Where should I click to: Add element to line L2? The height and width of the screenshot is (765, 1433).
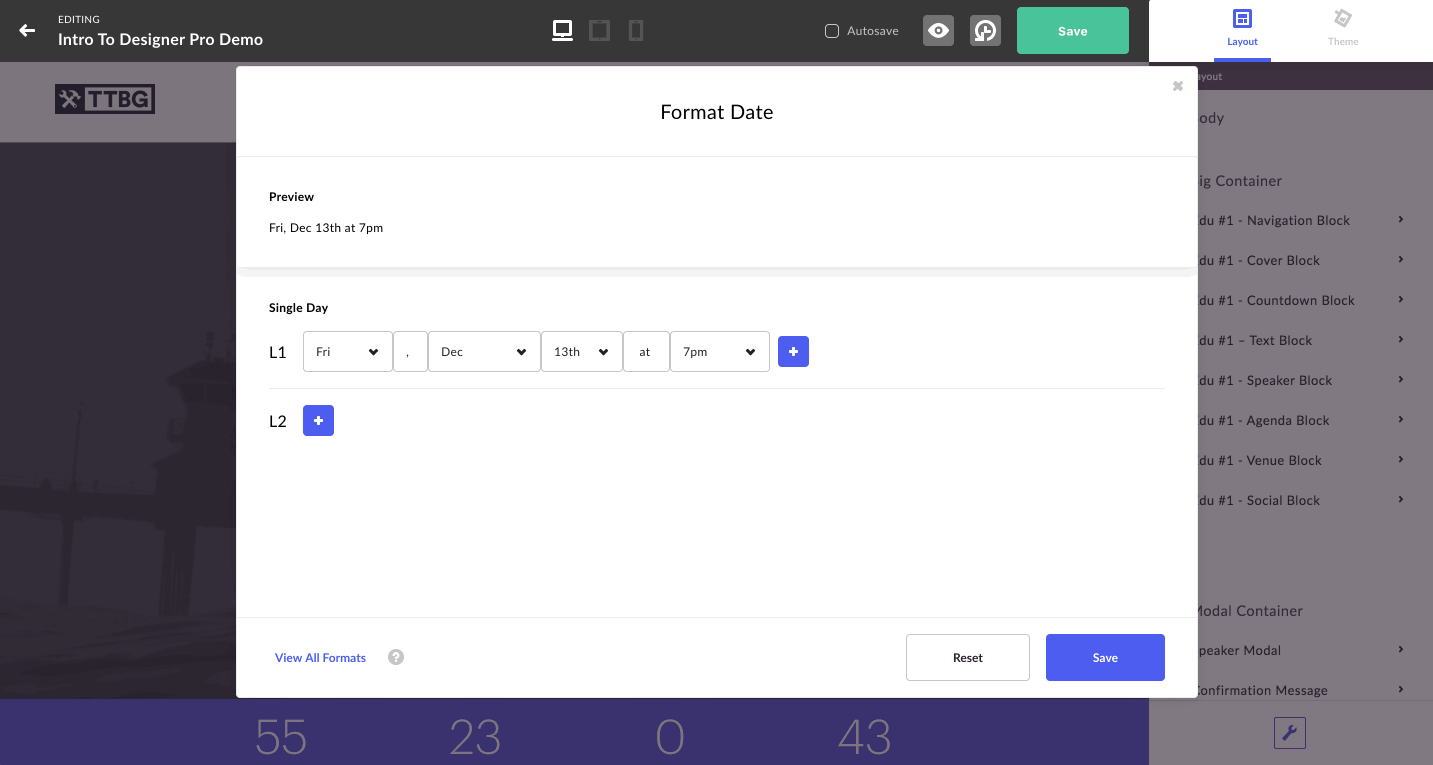[318, 421]
